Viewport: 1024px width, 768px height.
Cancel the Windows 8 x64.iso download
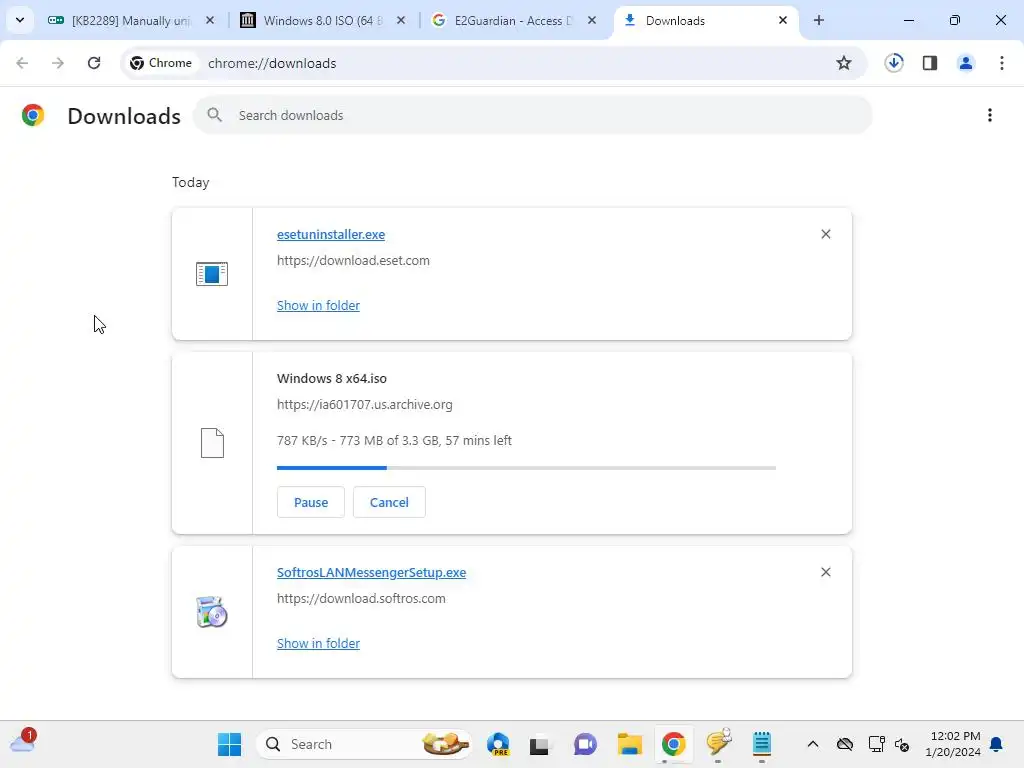pos(389,502)
